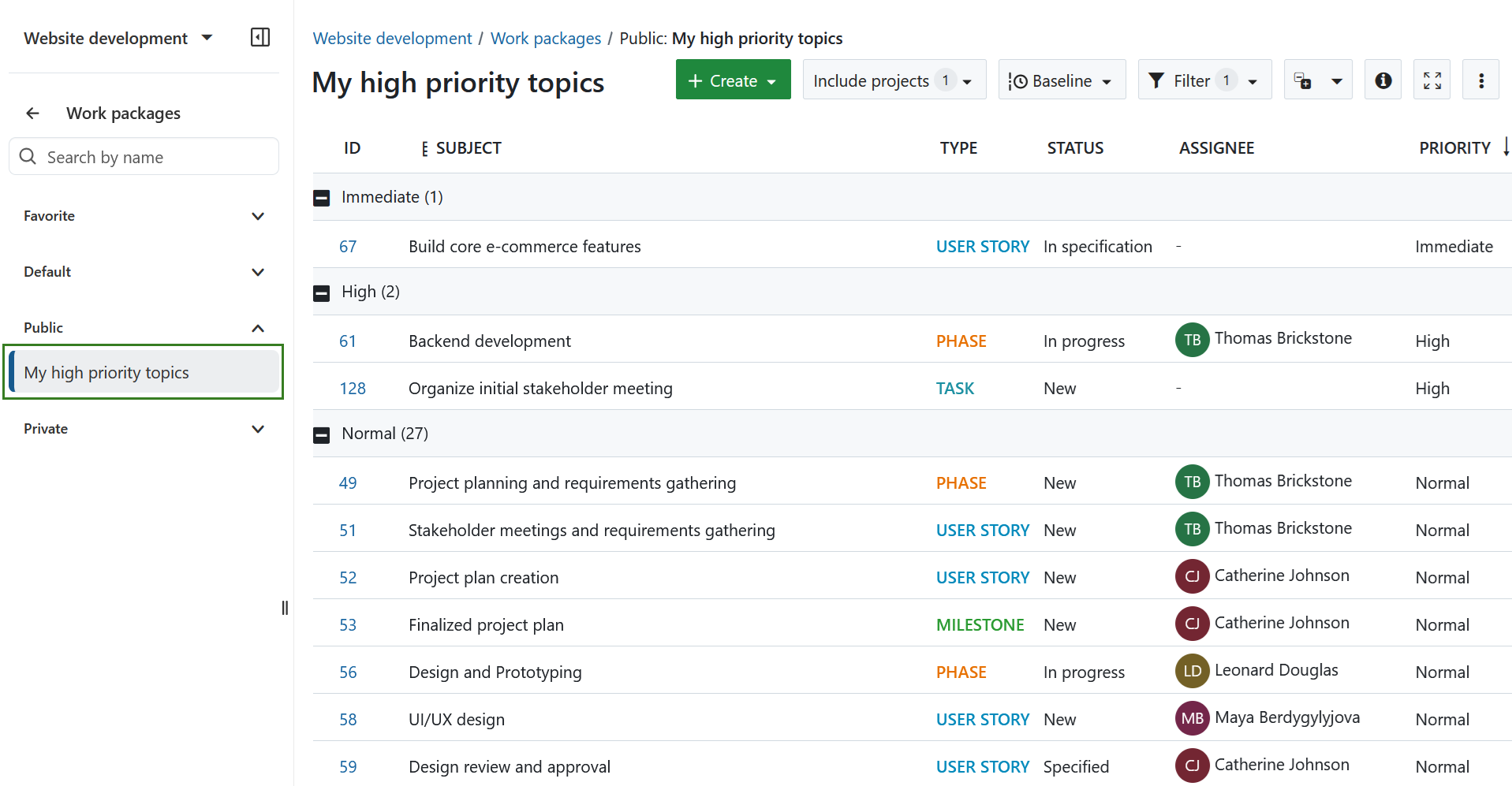
Task: Open the Baseline comparison tool
Action: coord(1062,80)
